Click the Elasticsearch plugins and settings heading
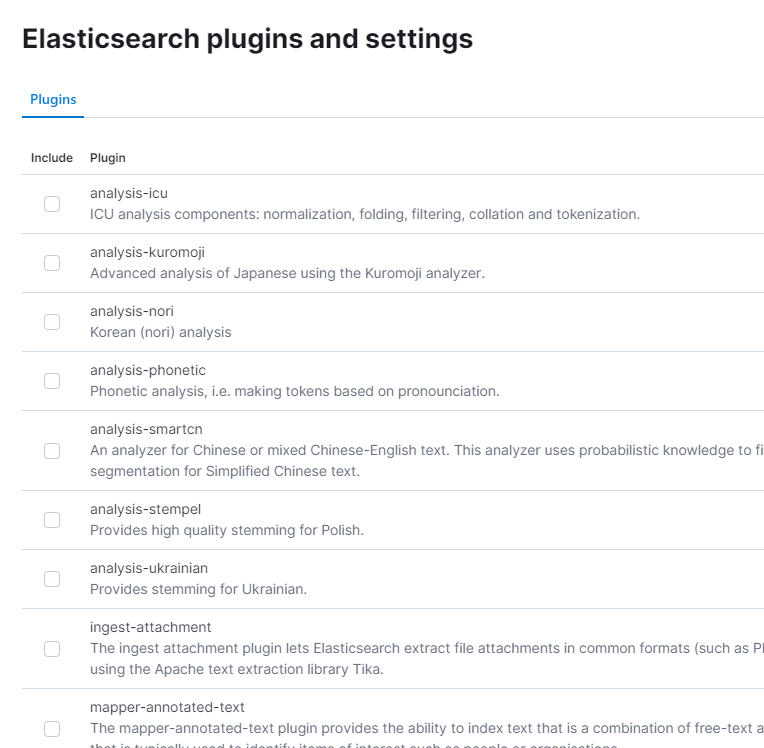The width and height of the screenshot is (764, 748). (x=247, y=39)
